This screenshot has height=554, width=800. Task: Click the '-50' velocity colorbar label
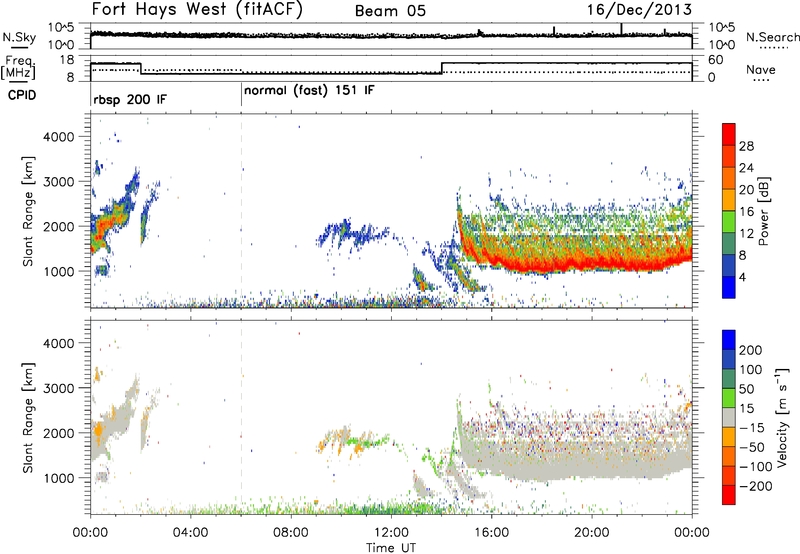pyautogui.click(x=752, y=447)
